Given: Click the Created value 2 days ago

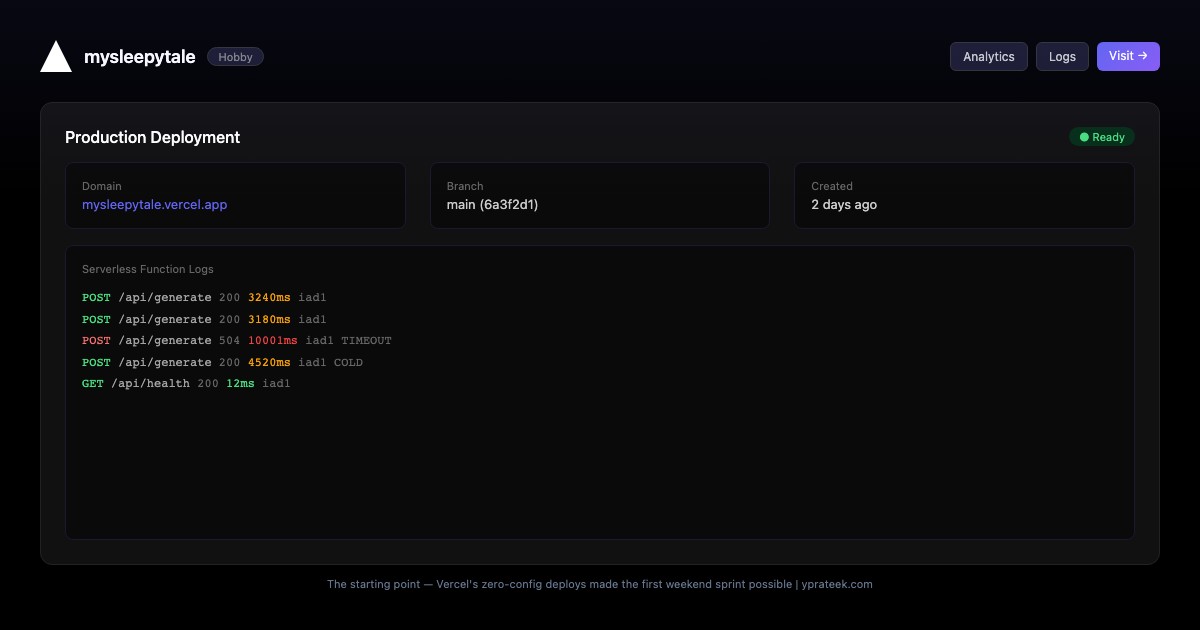Looking at the screenshot, I should (x=844, y=204).
